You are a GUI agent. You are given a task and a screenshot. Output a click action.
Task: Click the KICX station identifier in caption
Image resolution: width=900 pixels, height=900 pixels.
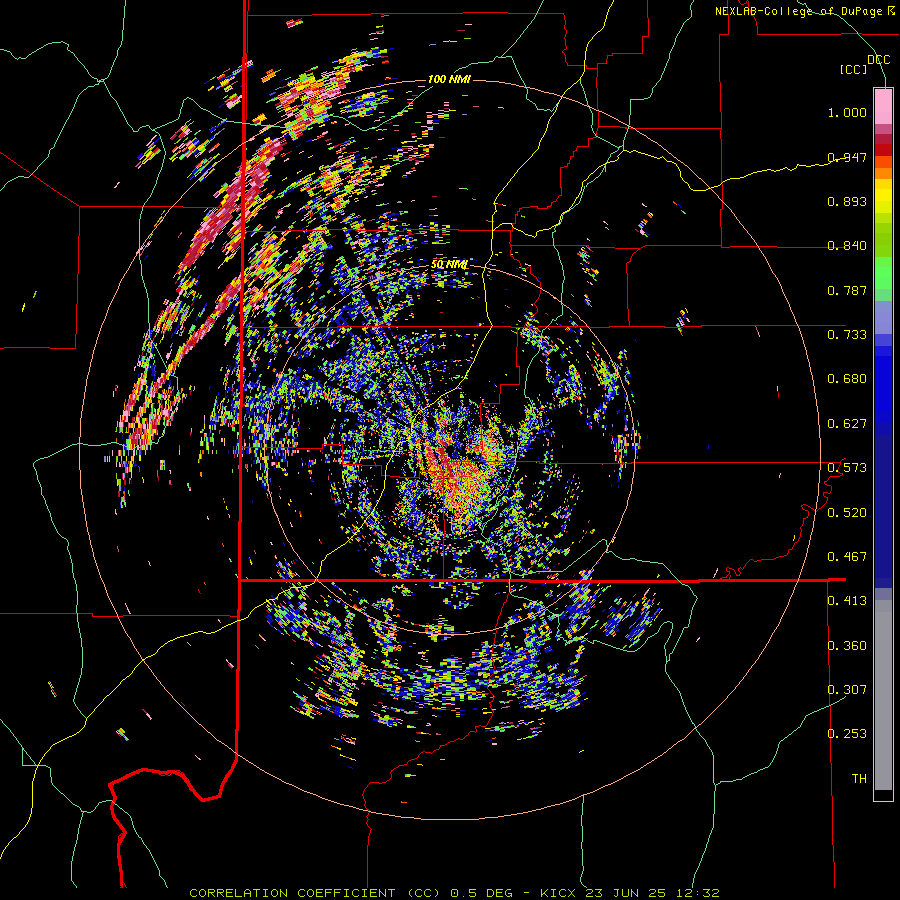pyautogui.click(x=560, y=893)
